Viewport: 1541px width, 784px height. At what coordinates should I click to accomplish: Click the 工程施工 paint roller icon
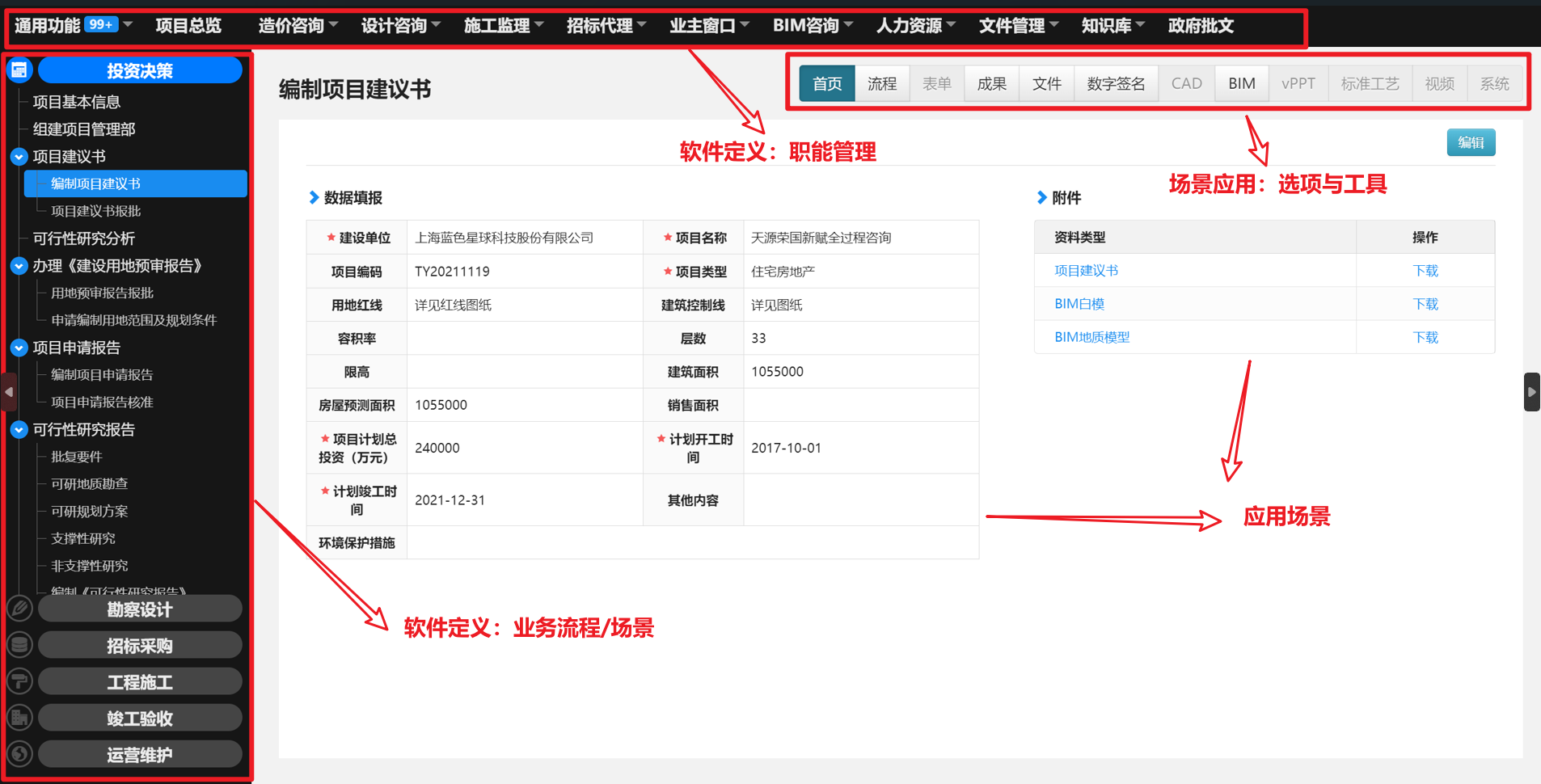tap(19, 681)
